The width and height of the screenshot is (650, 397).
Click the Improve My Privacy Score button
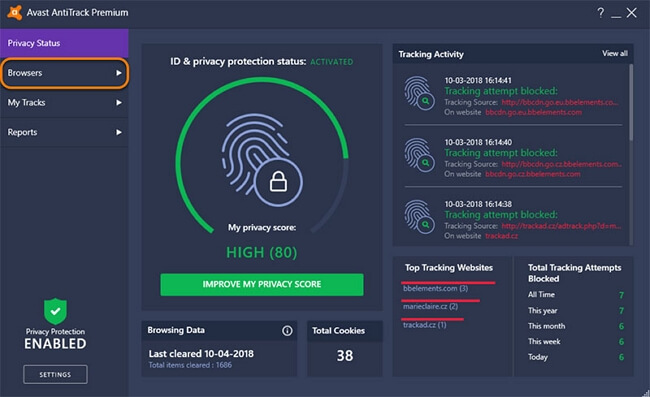point(262,284)
